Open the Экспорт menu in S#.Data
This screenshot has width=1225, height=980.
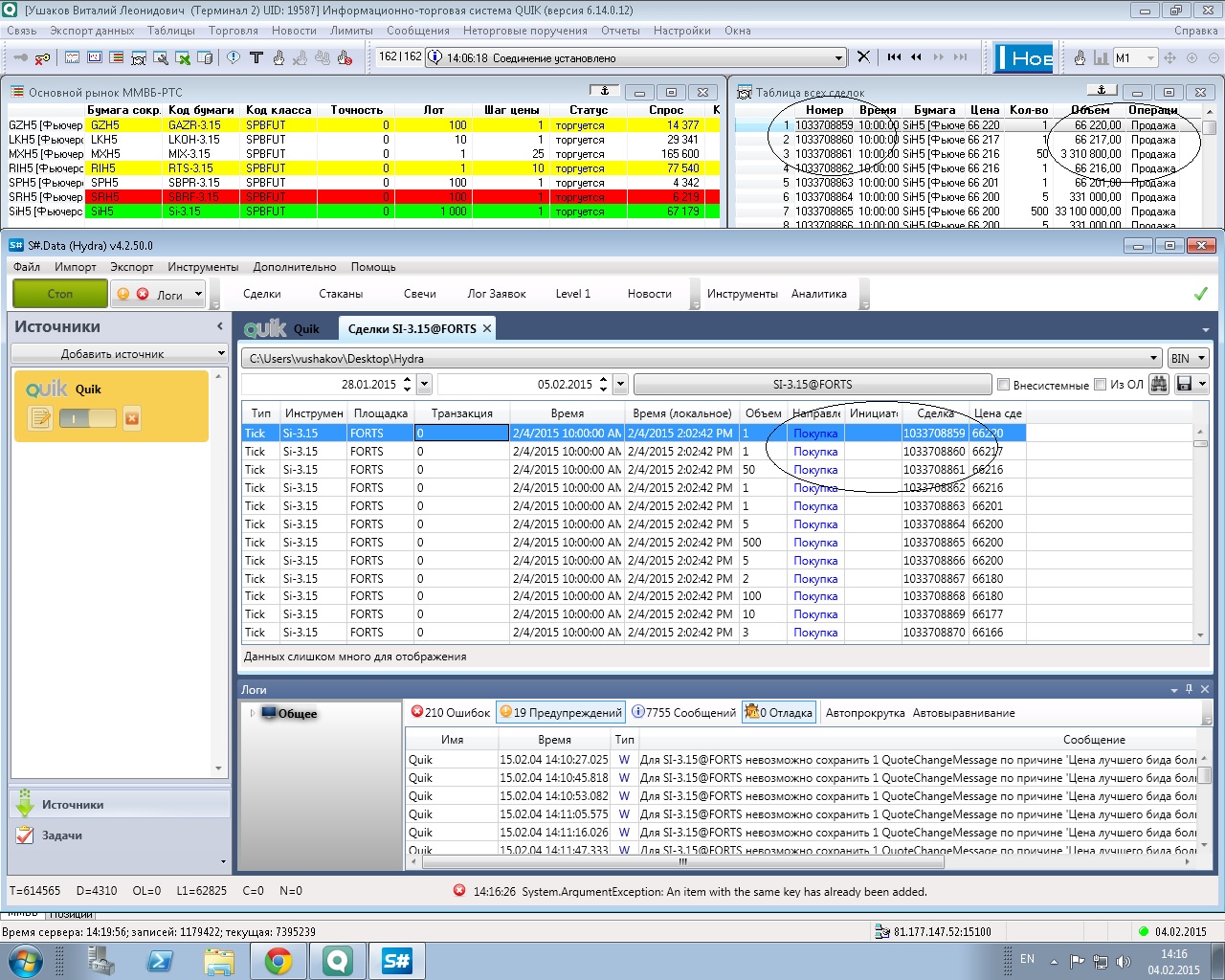pyautogui.click(x=132, y=267)
